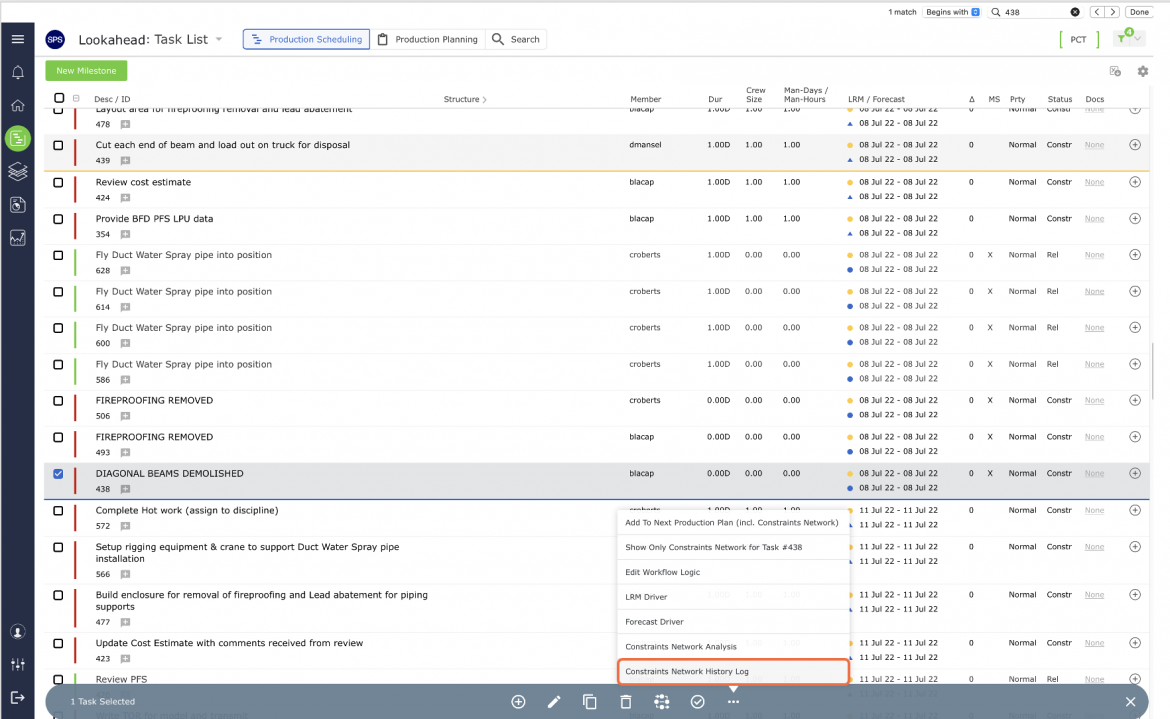This screenshot has width=1170, height=719.
Task: Open the hamburger menu in sidebar
Action: coord(18,39)
